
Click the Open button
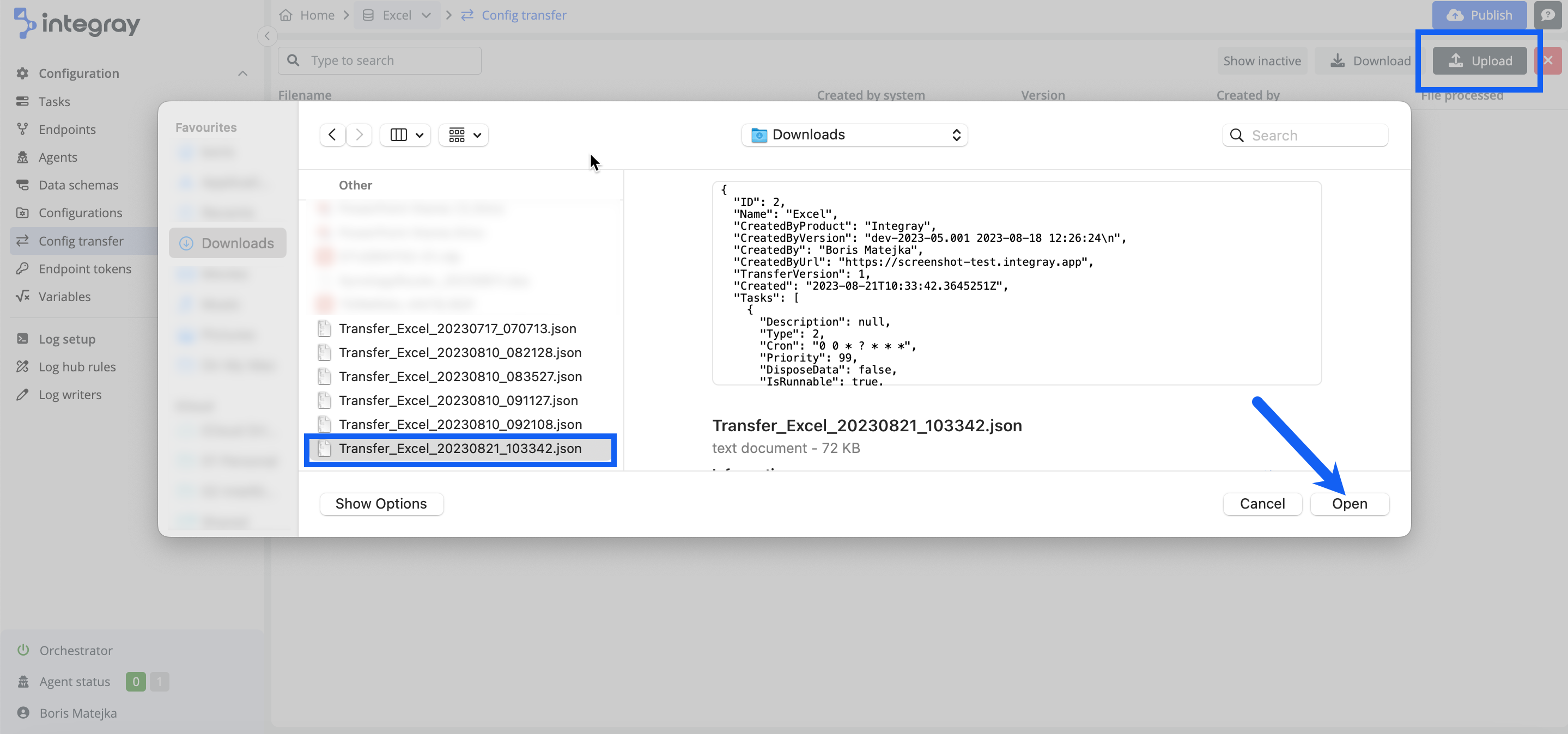1349,503
